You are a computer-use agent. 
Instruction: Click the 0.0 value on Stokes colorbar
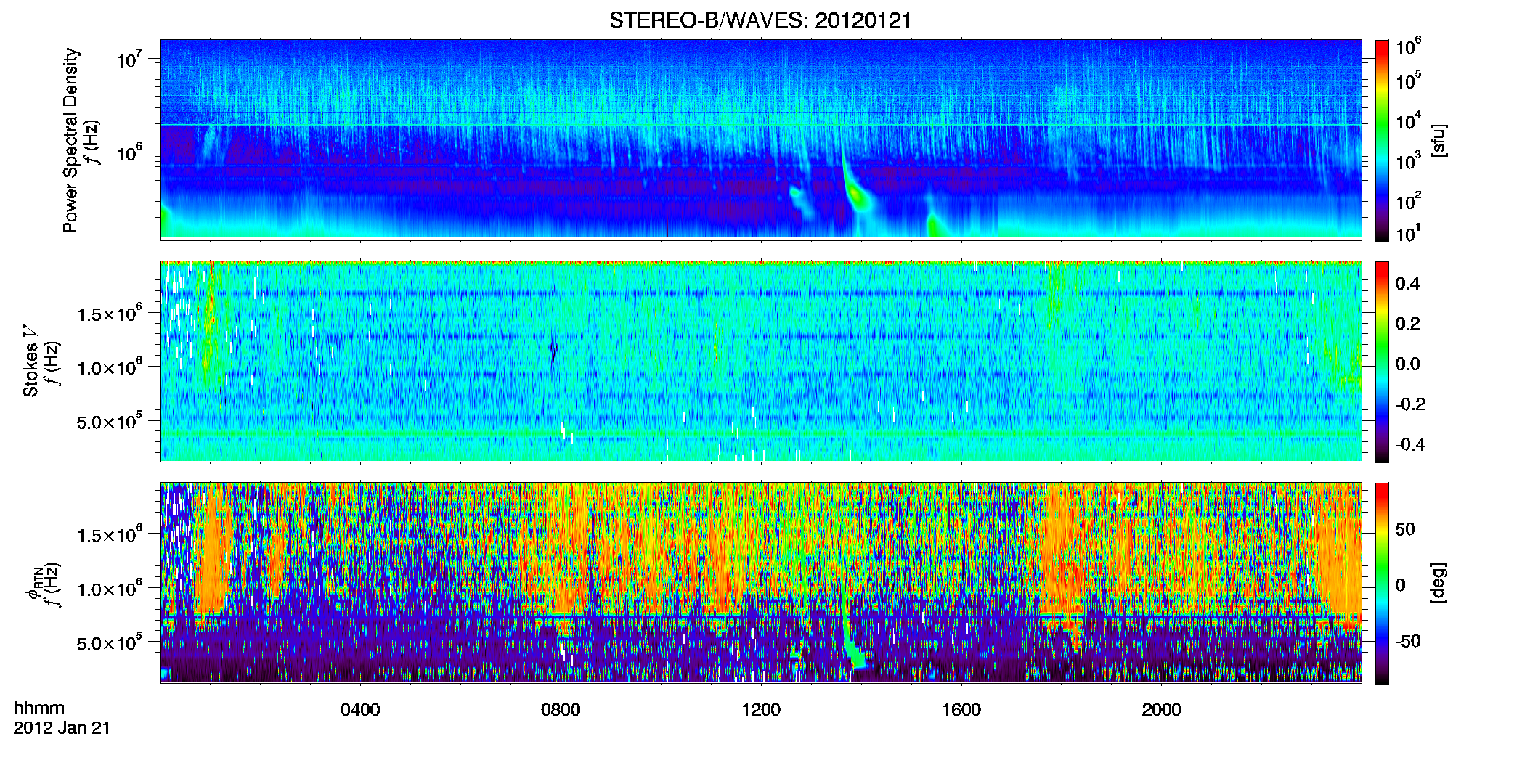pos(1407,364)
